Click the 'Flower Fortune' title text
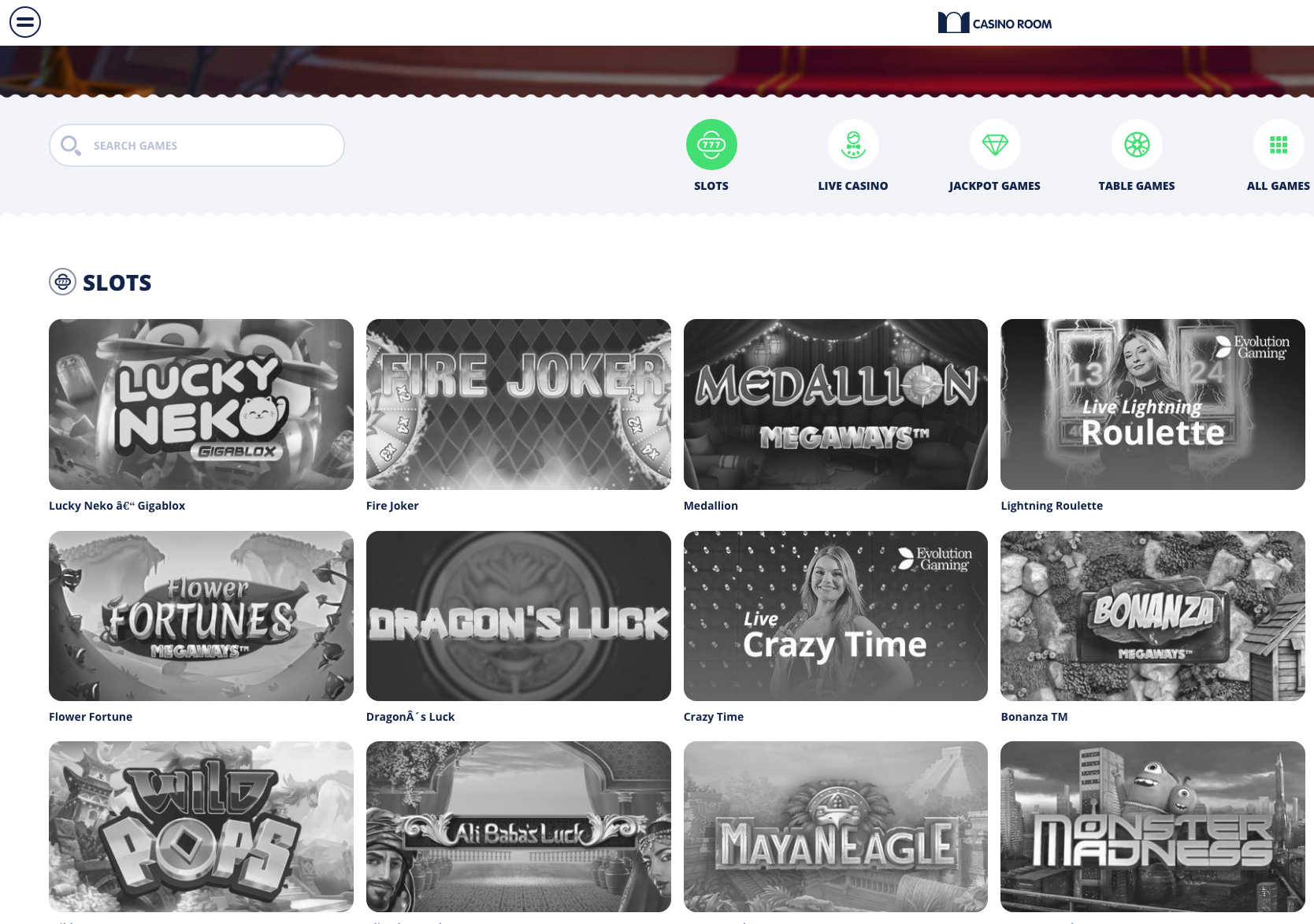Screen dimensions: 1314x924 click(x=91, y=717)
